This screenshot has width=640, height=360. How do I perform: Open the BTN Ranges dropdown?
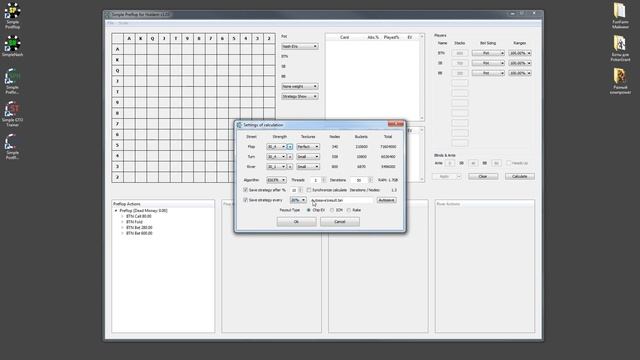point(520,53)
